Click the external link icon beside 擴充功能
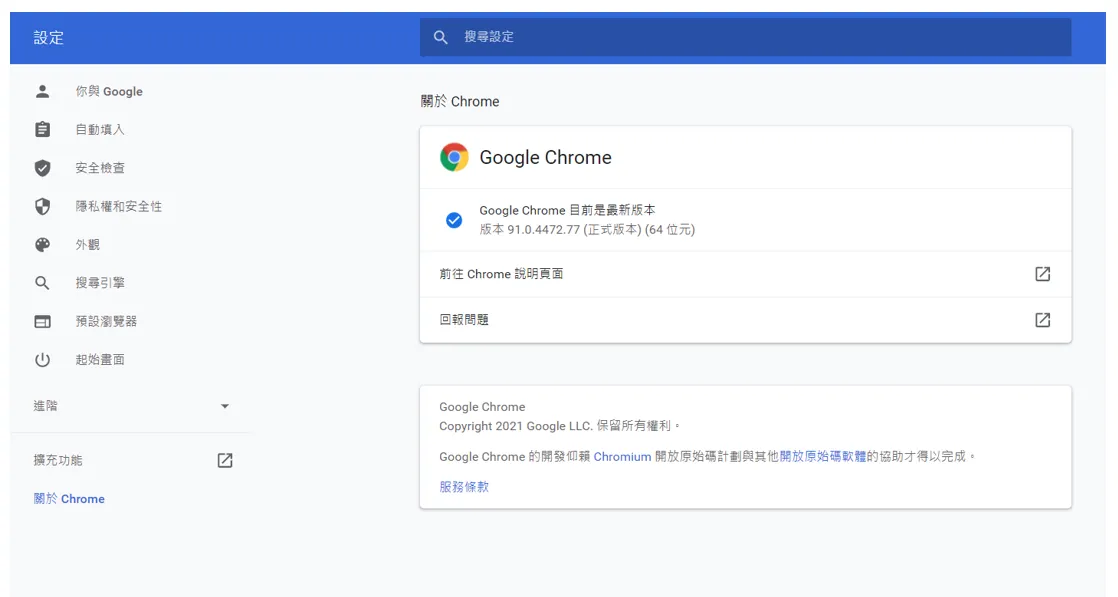This screenshot has height=597, width=1118. pos(225,460)
